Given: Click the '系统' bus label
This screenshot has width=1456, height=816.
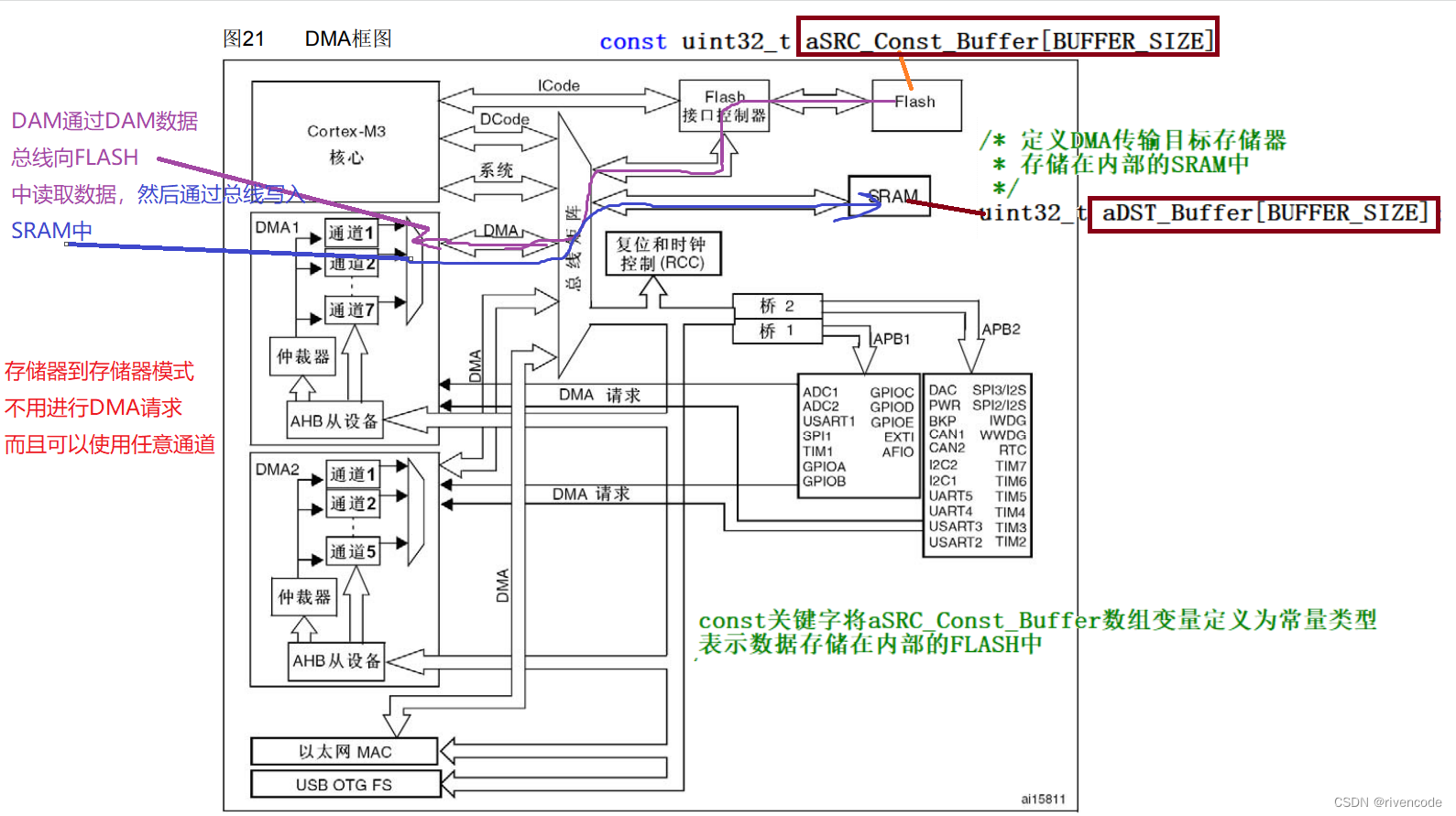Looking at the screenshot, I should coord(497,170).
